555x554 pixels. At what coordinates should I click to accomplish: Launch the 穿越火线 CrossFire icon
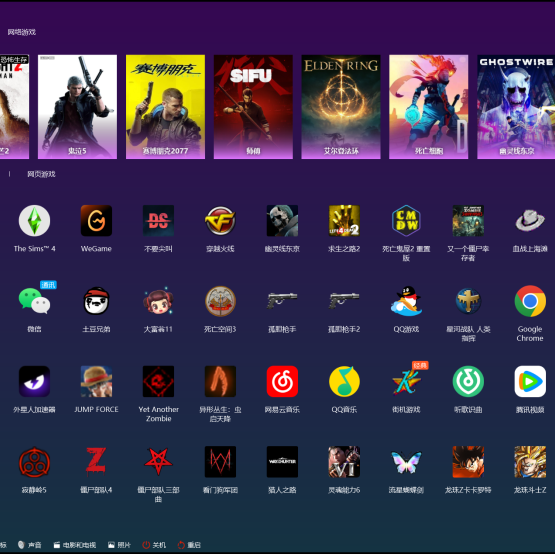point(220,221)
